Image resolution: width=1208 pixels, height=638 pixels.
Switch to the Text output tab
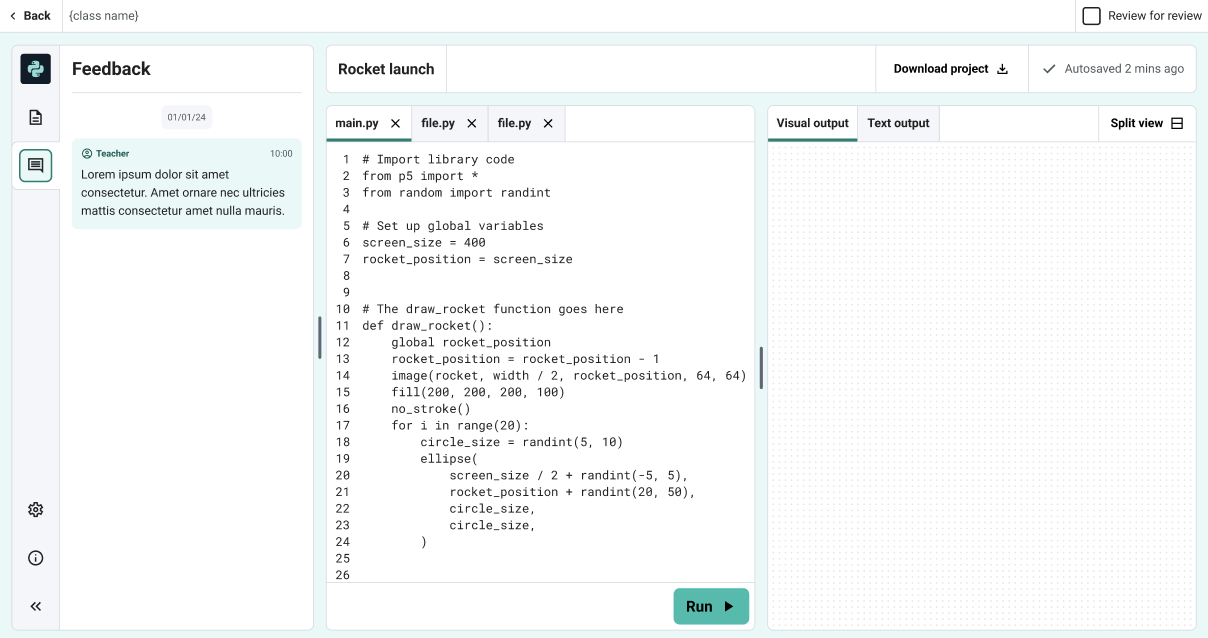click(898, 124)
